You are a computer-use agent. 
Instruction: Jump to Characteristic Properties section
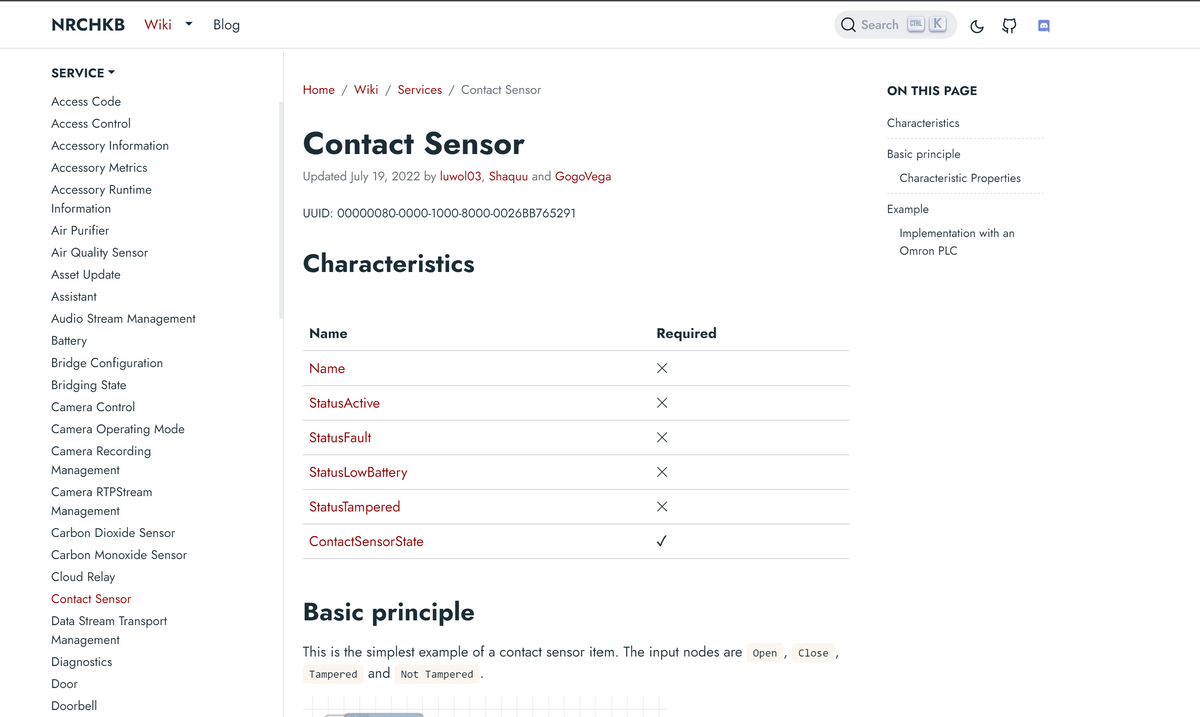[960, 178]
